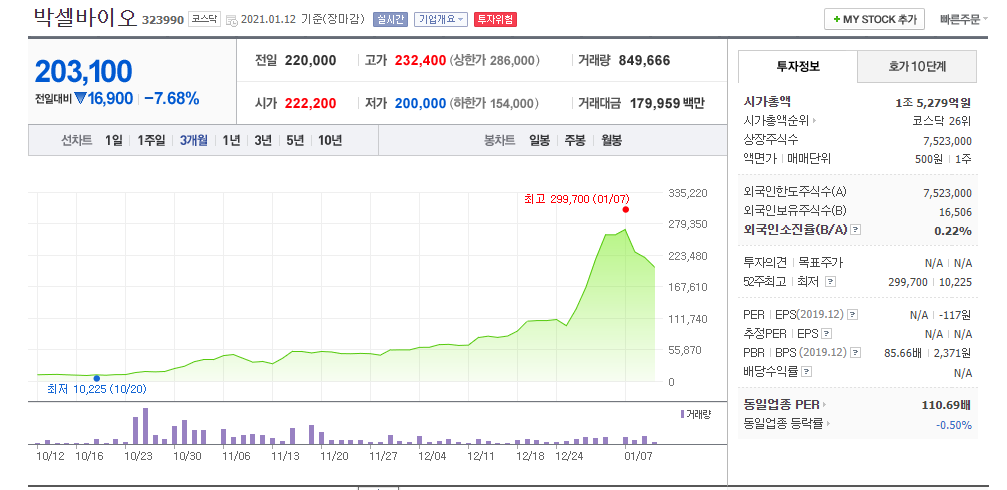Click the blue 최저 10,225 marker dot
Viewport: 1007px width, 490px height.
96,378
